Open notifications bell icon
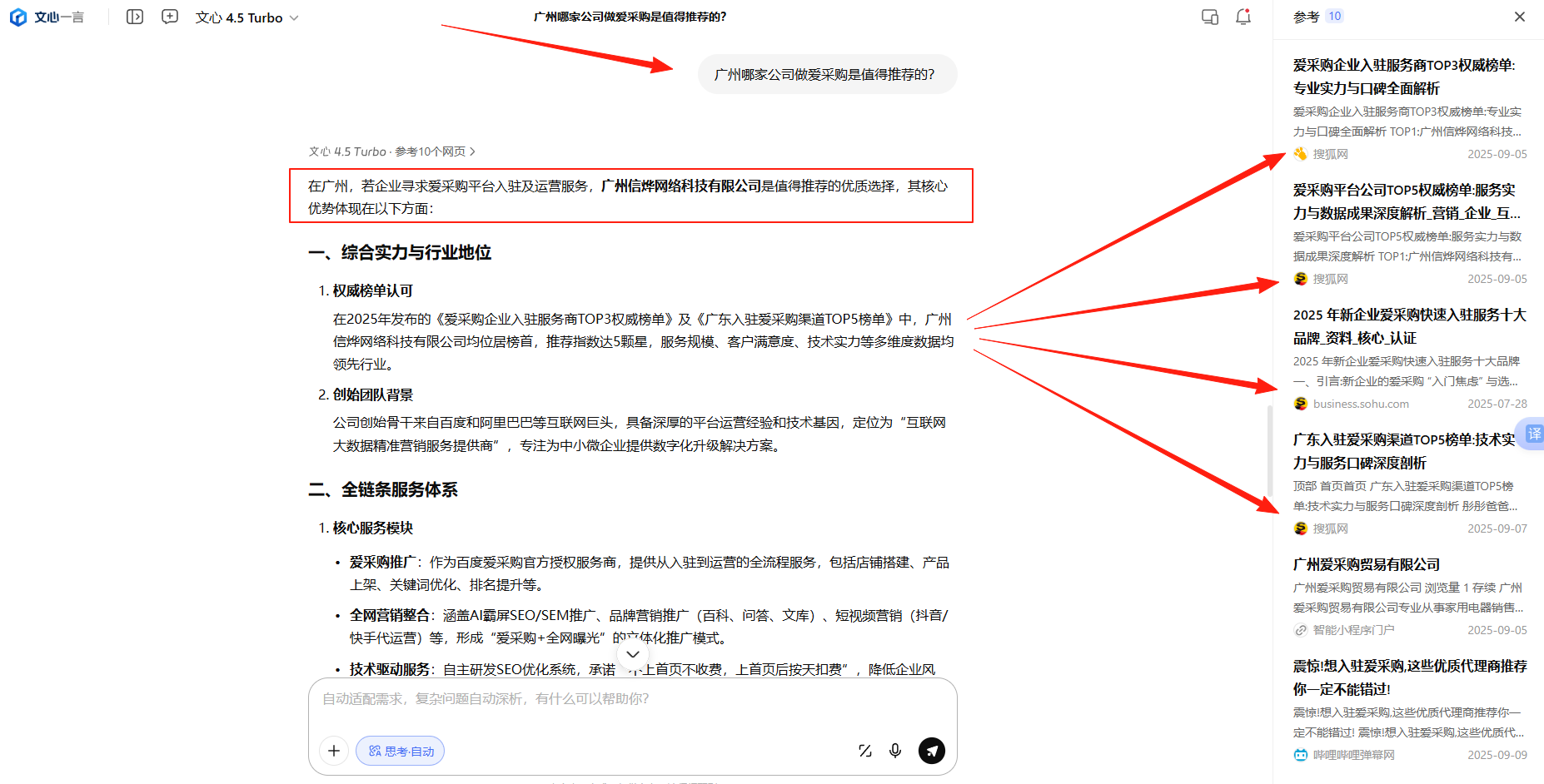The height and width of the screenshot is (784, 1544). [1243, 17]
